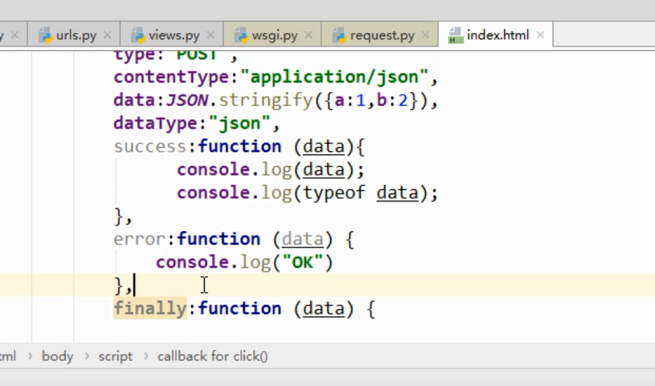Click the Python file icon on urls.py
This screenshot has height=386, width=655.
point(45,36)
